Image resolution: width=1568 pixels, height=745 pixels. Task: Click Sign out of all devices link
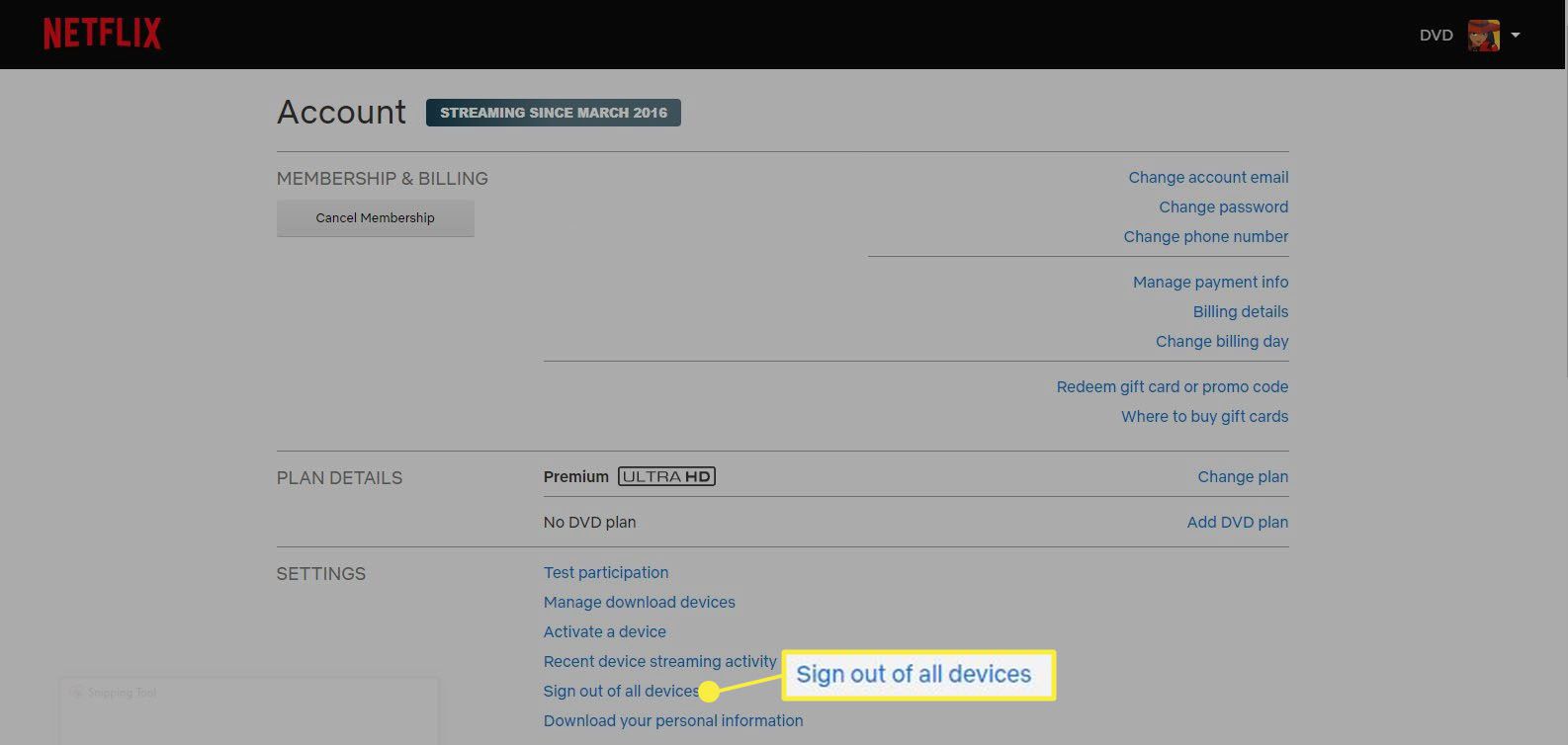pos(621,692)
